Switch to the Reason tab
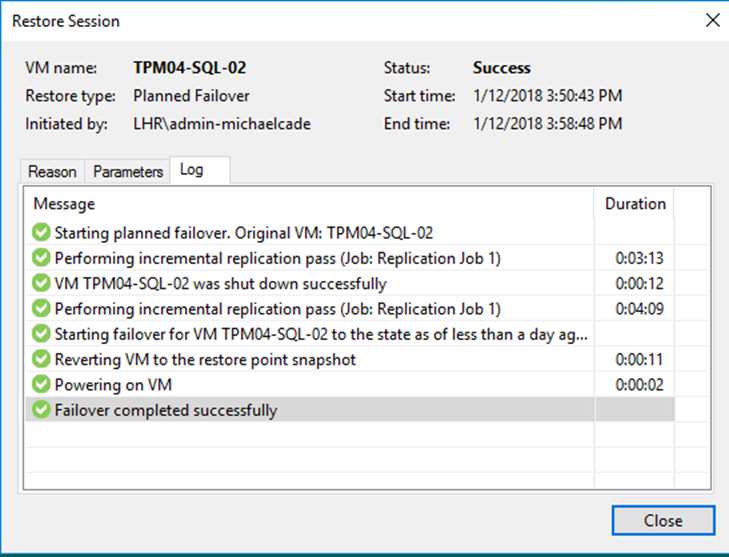 point(52,172)
